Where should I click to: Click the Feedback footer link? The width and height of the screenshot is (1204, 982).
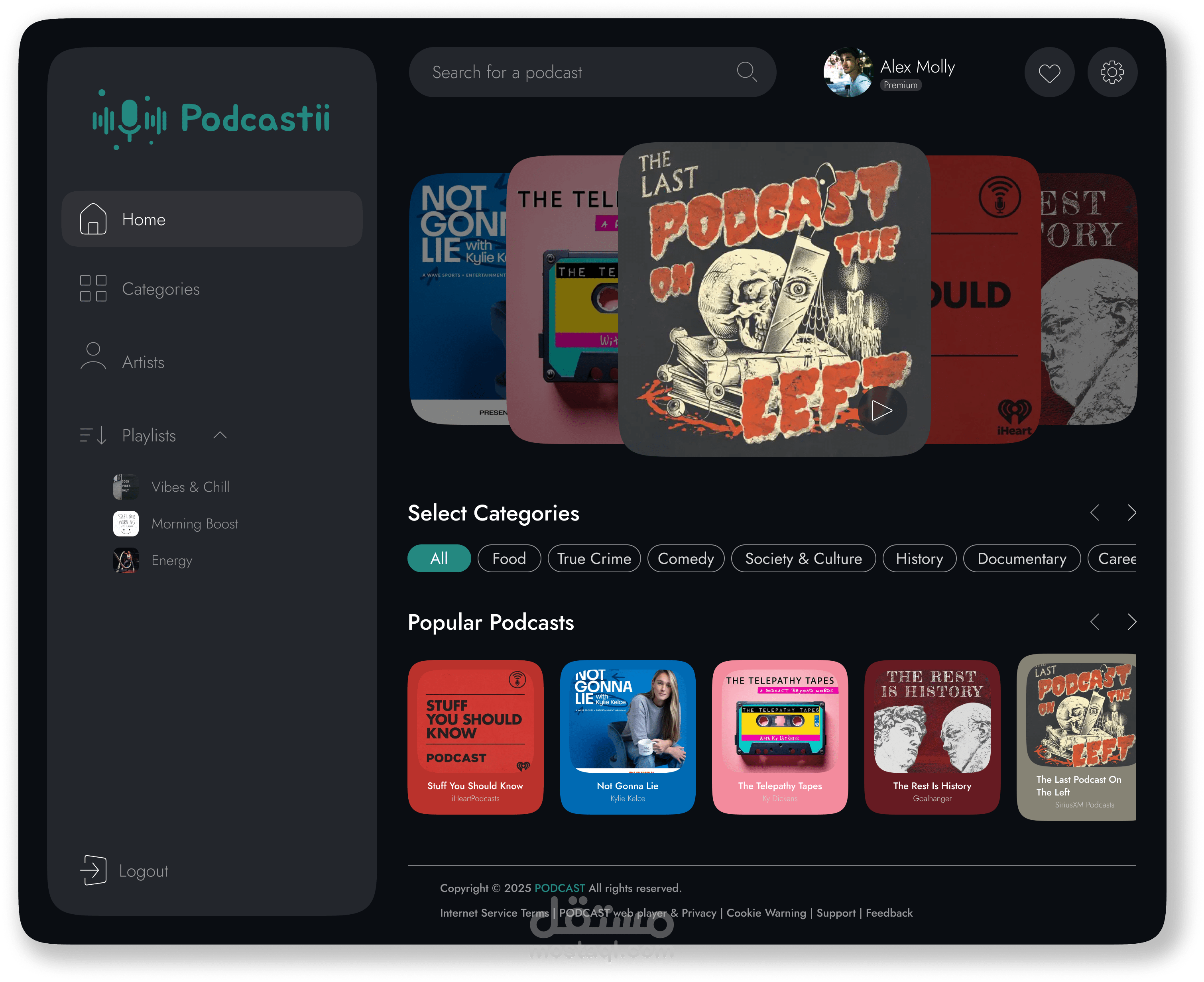889,913
